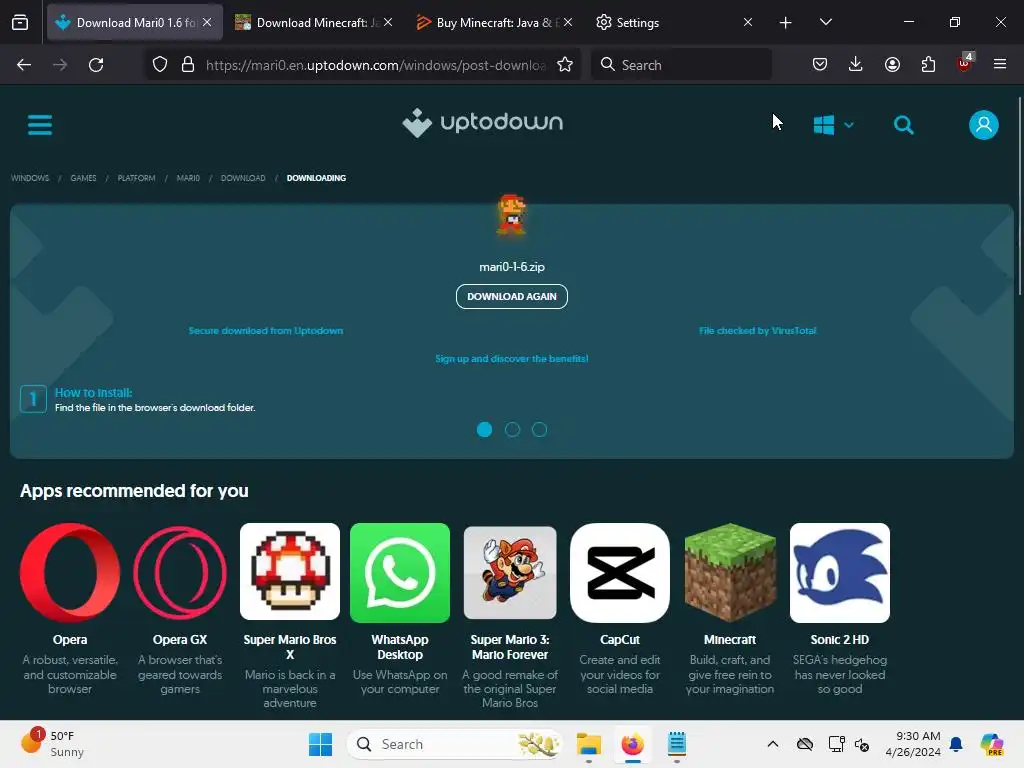
Task: Open Firefox View recent browsing
Action: [20, 22]
